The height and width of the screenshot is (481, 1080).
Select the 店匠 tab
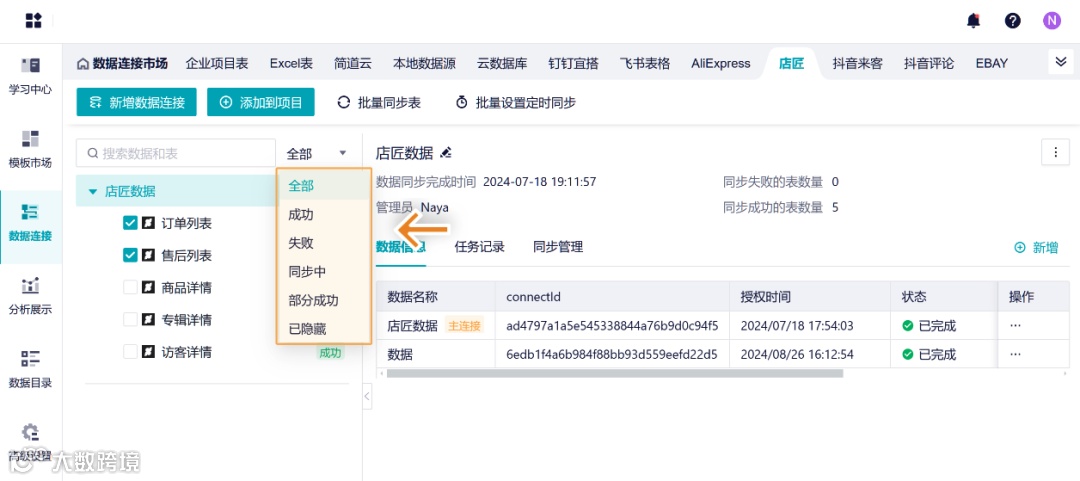click(x=791, y=63)
